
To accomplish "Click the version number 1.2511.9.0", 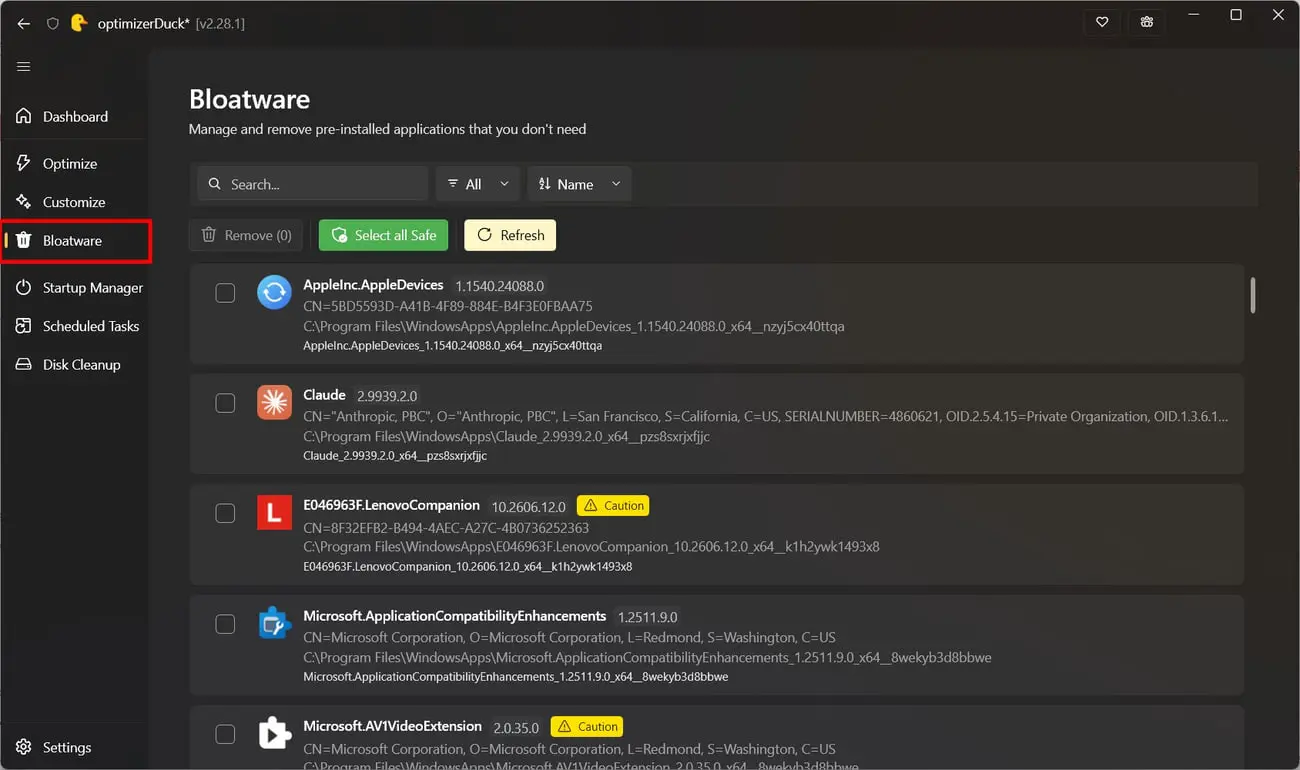I will coord(648,617).
